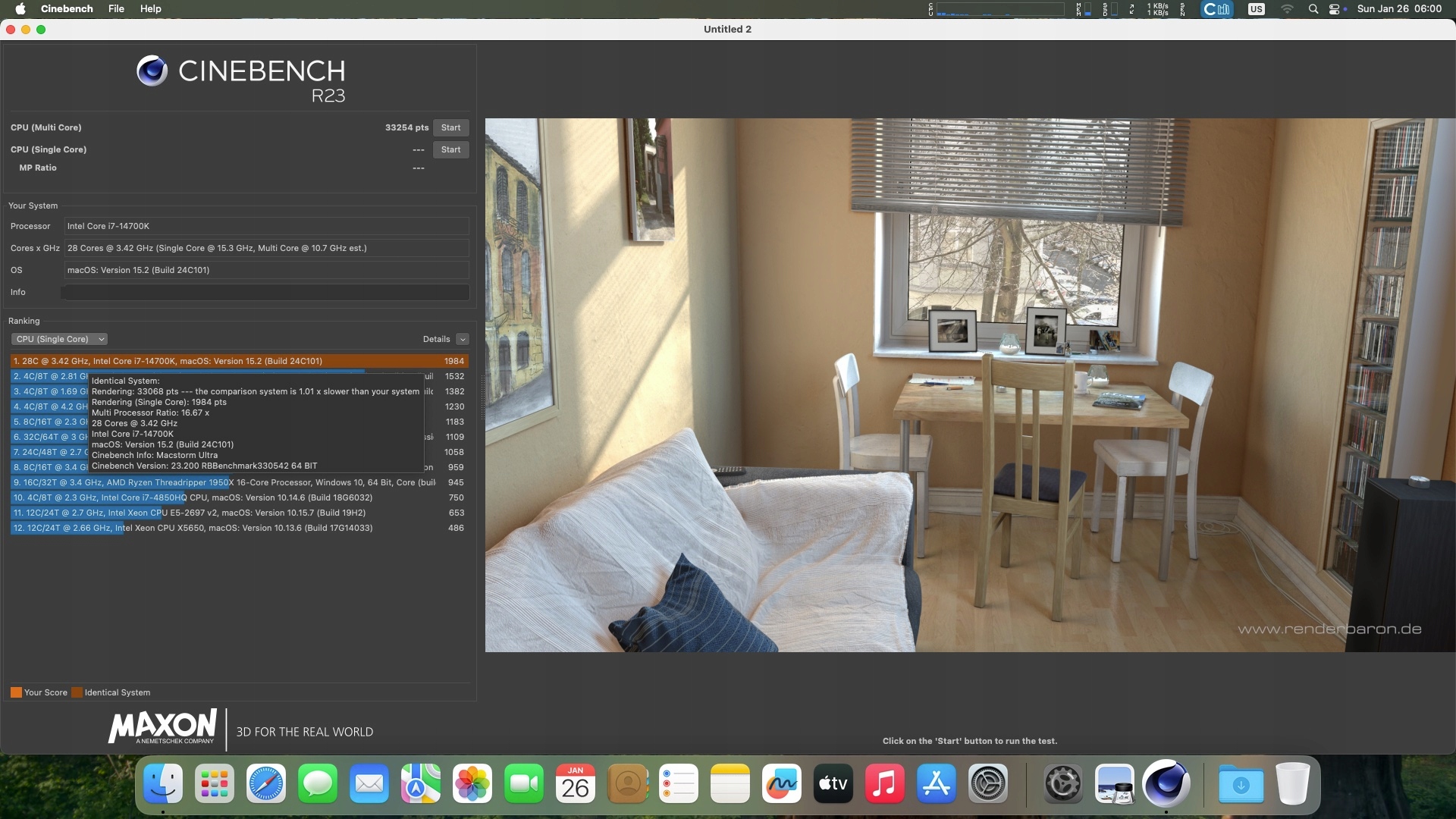Screen dimensions: 1456x819
Task: Open the Help menu
Action: pos(150,8)
